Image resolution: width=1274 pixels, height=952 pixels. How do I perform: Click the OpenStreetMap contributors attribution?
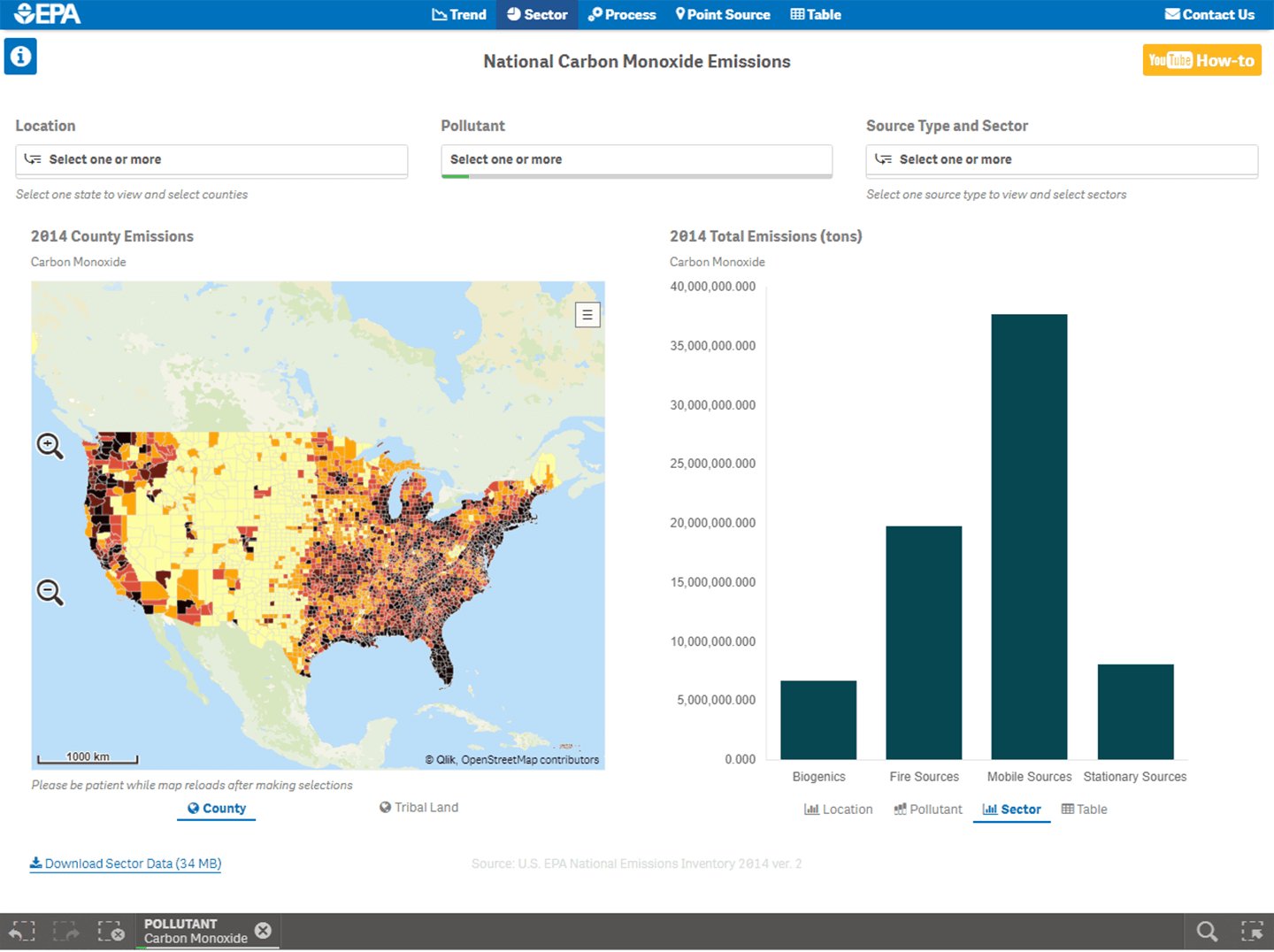click(530, 759)
